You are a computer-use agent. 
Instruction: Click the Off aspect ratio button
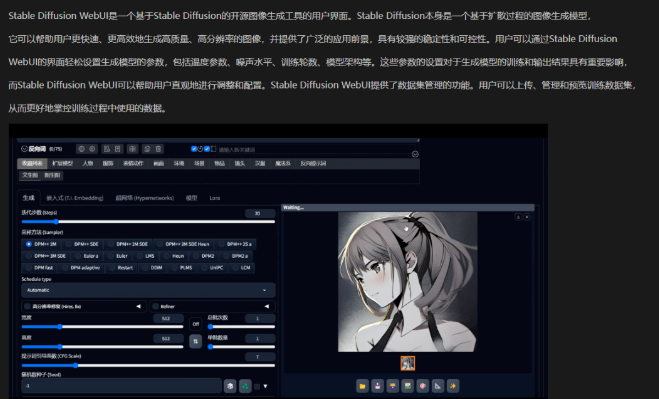(195, 324)
